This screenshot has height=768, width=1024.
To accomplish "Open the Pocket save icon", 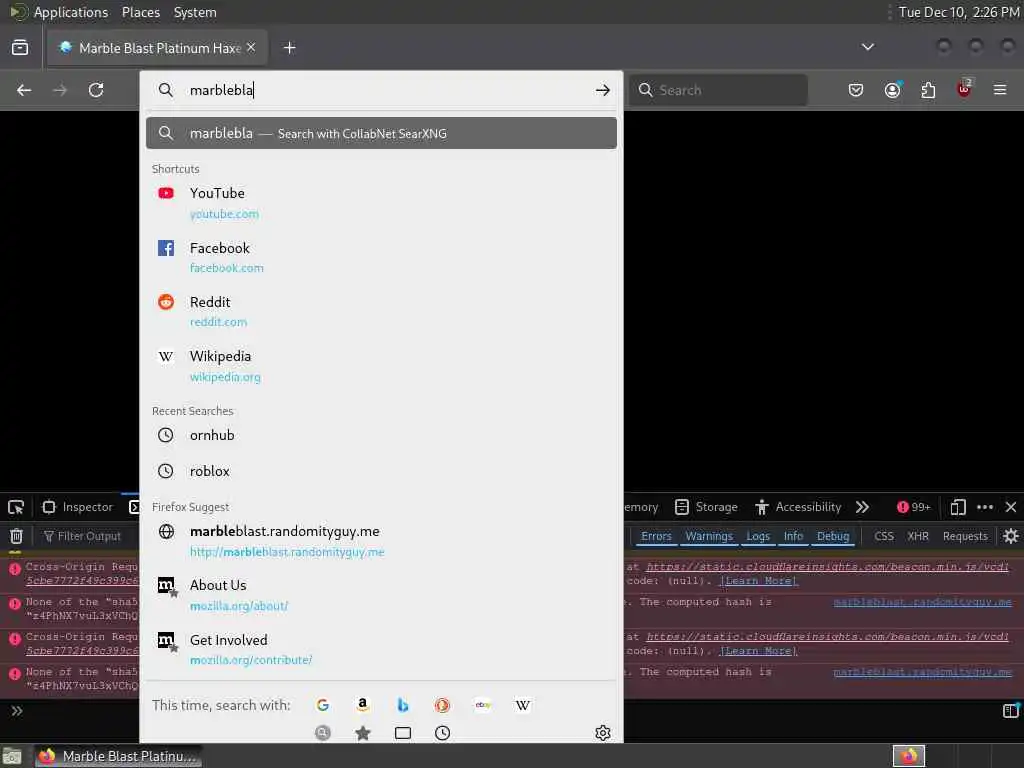I will click(856, 90).
